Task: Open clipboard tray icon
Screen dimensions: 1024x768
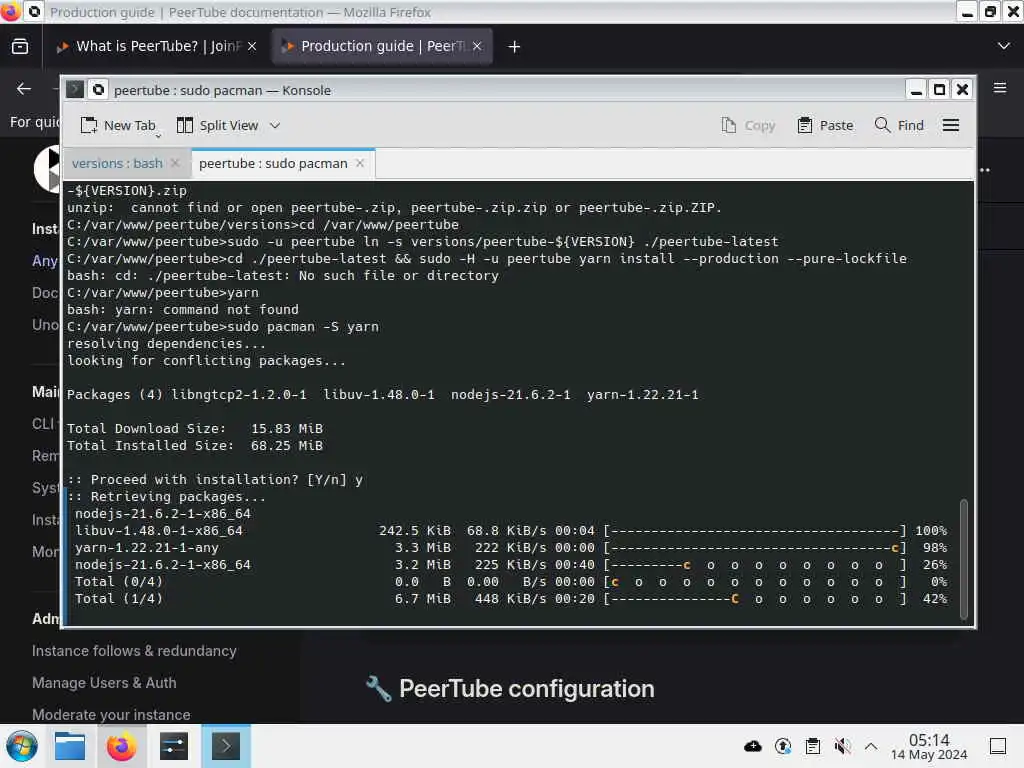Action: pos(813,746)
